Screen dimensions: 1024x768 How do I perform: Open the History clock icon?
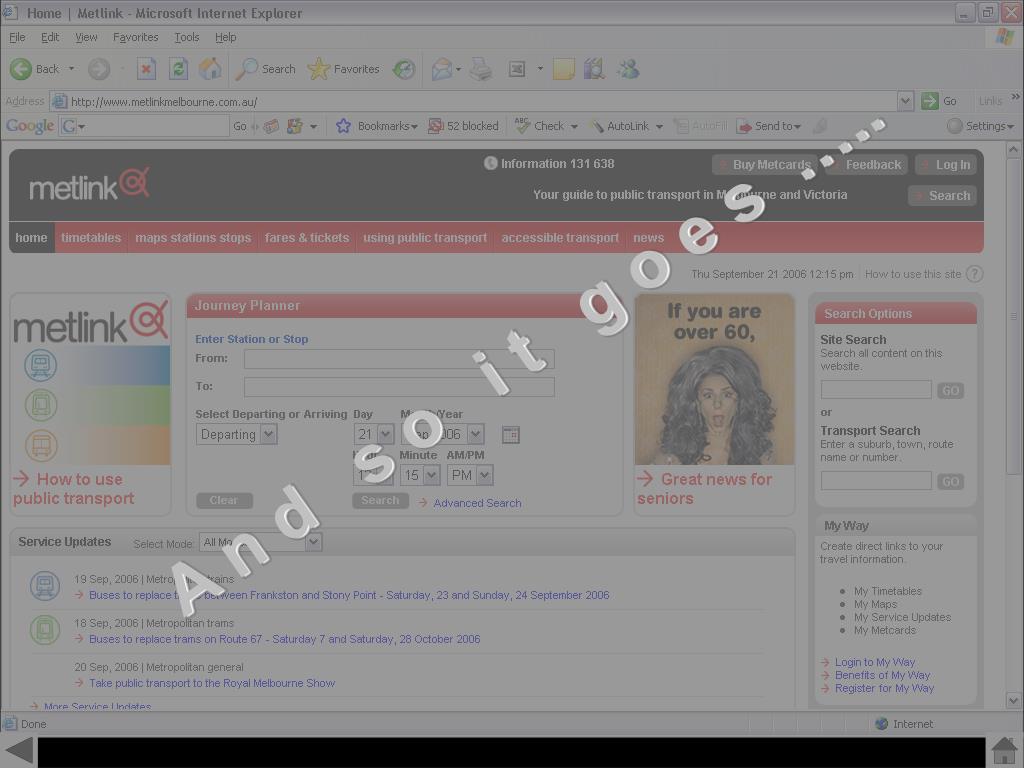coord(404,69)
